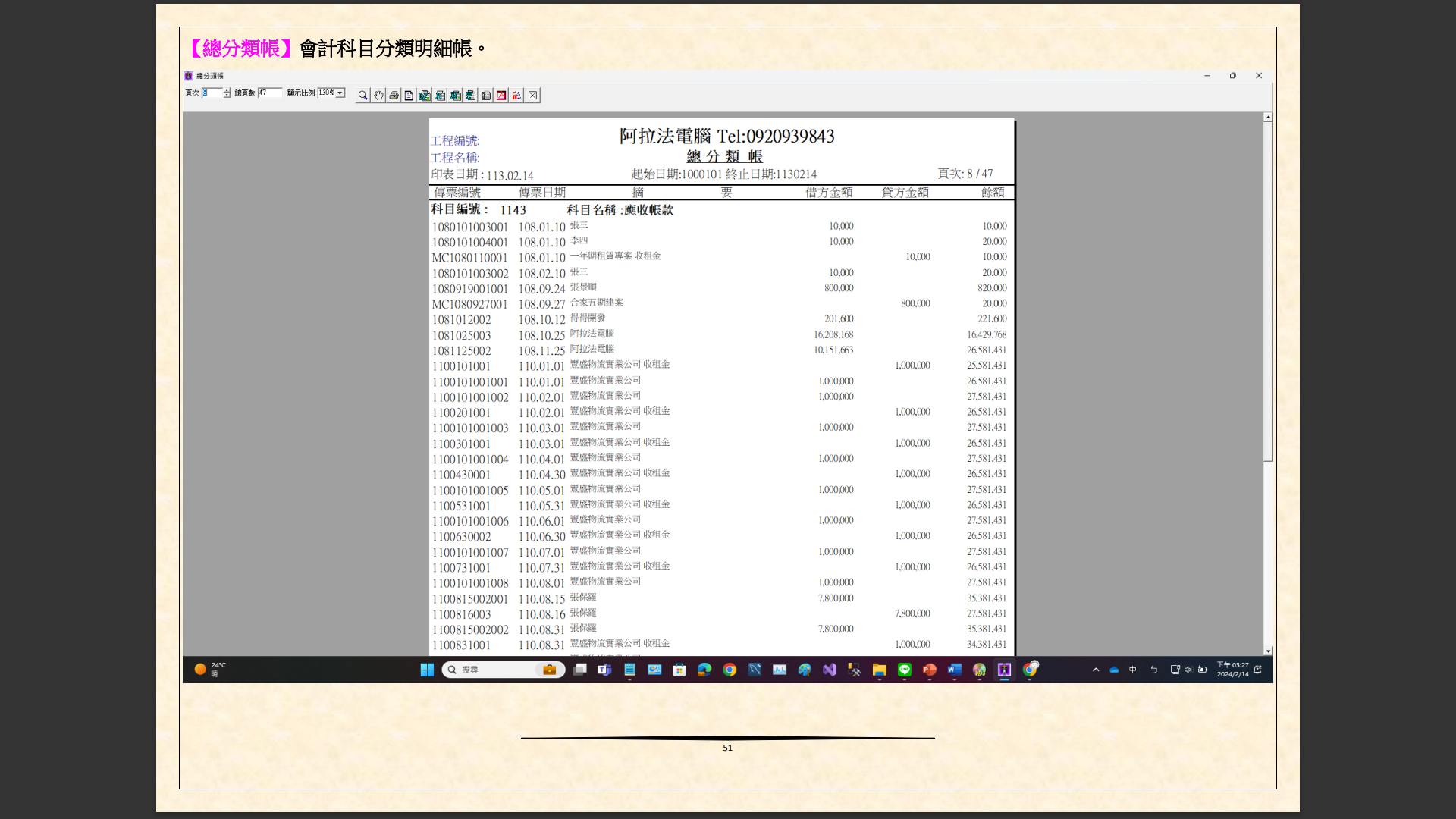Screen dimensions: 1456x819
Task: Click credit amount 7,800,000
Action: 912,613
